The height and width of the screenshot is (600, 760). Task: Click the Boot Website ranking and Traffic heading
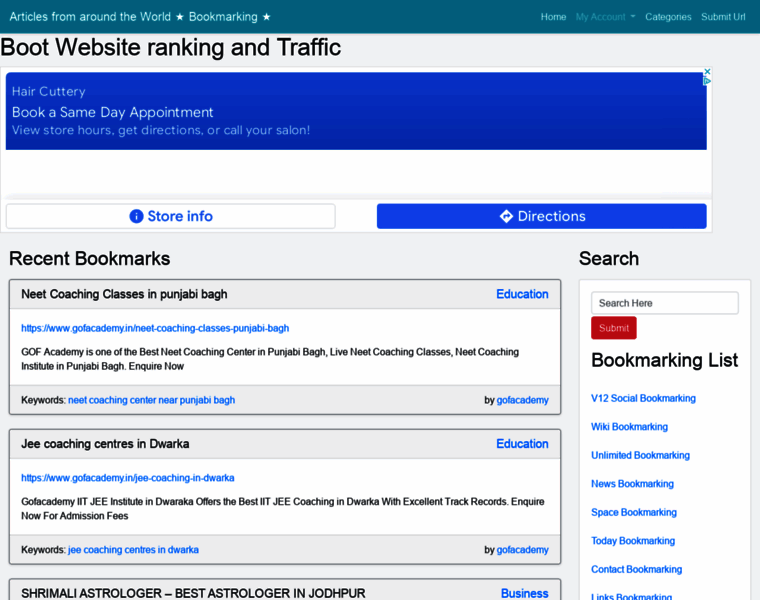point(171,47)
